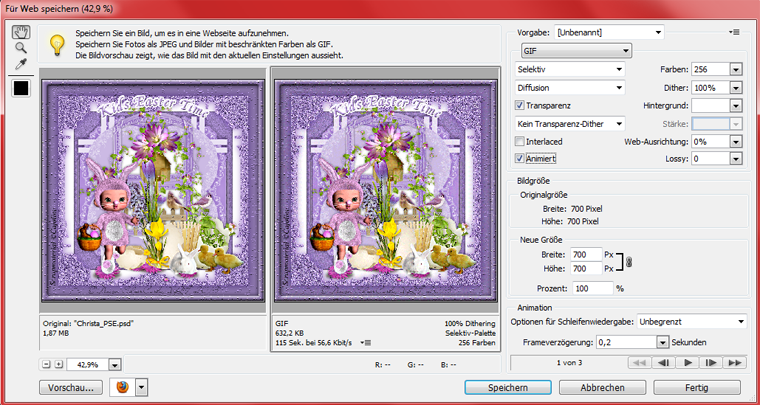760x405 pixels.
Task: Click the Speichern button
Action: click(507, 388)
